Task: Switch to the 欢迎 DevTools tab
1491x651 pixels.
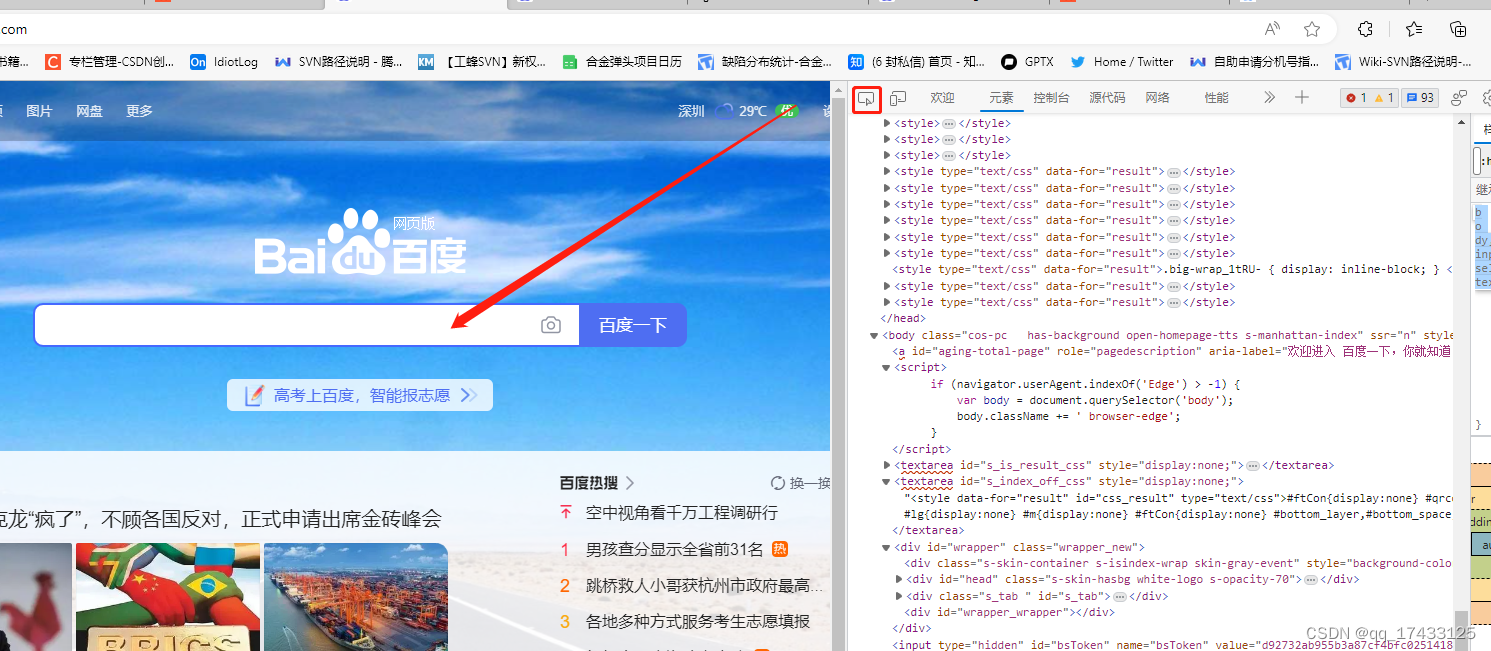Action: click(x=942, y=98)
